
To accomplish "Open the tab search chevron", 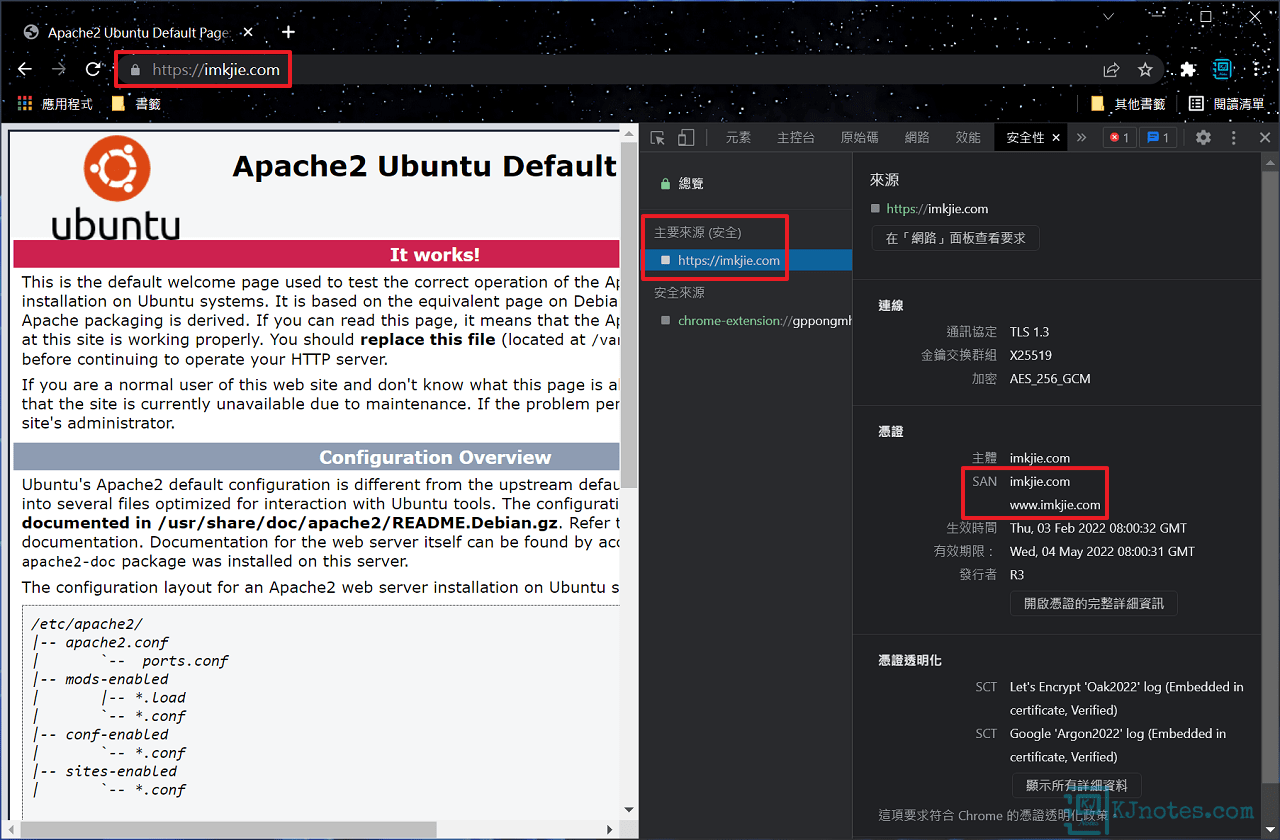I will pos(1108,17).
